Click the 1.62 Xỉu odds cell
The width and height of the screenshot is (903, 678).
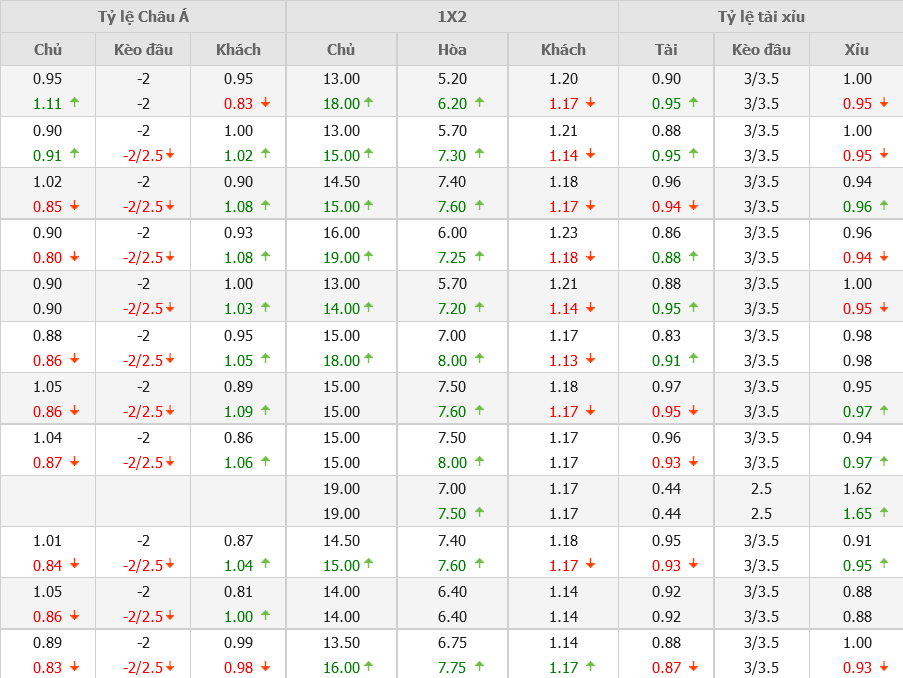(857, 489)
